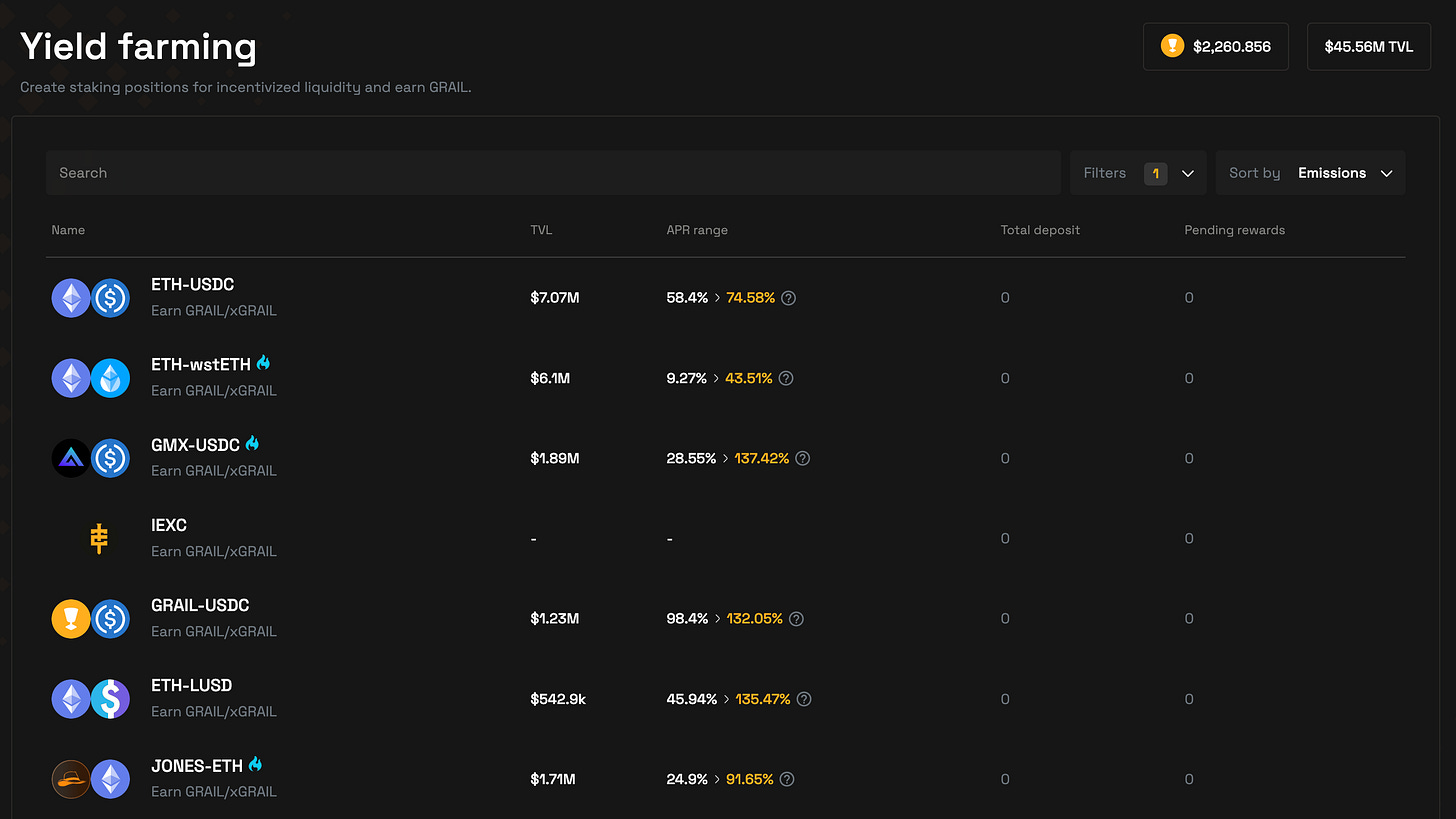Click the Ethereum icon in ETH-USDC row
This screenshot has height=819, width=1456.
point(71,298)
